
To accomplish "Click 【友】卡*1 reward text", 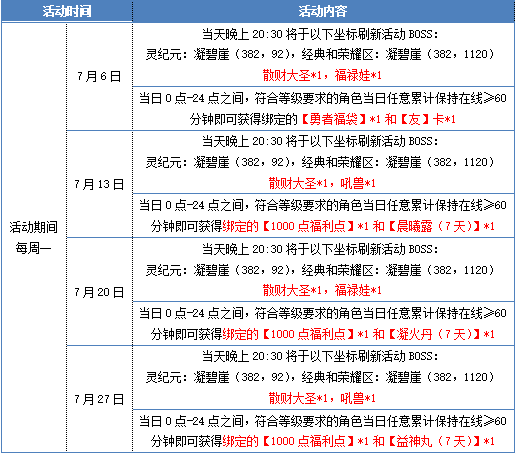I will coord(427,119).
